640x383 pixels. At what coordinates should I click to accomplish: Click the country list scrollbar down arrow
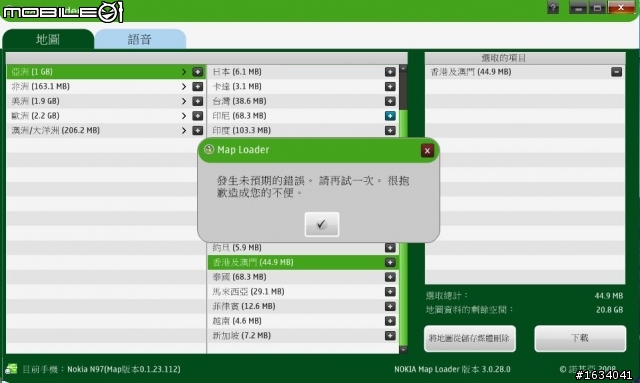click(403, 350)
